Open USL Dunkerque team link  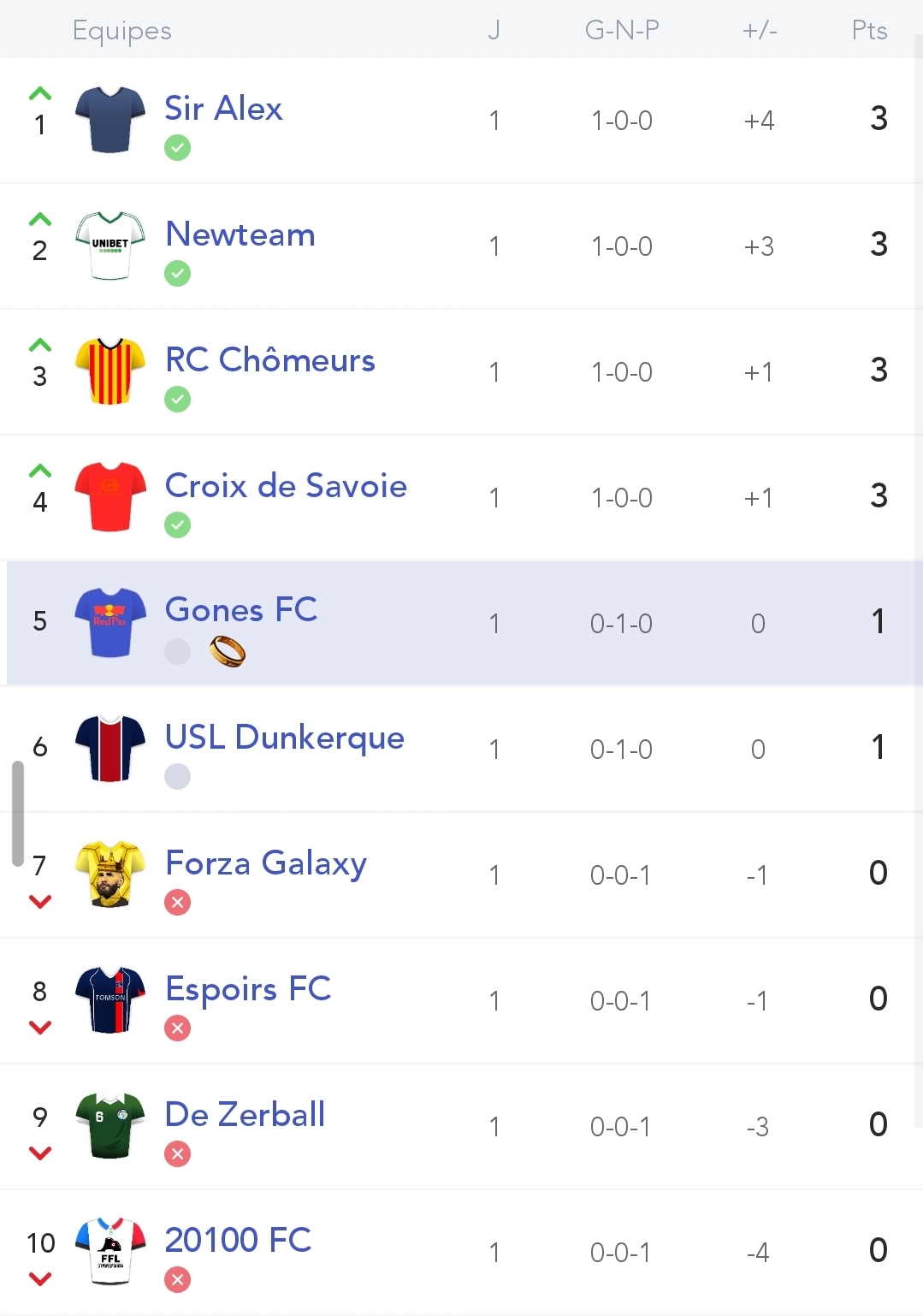point(284,738)
